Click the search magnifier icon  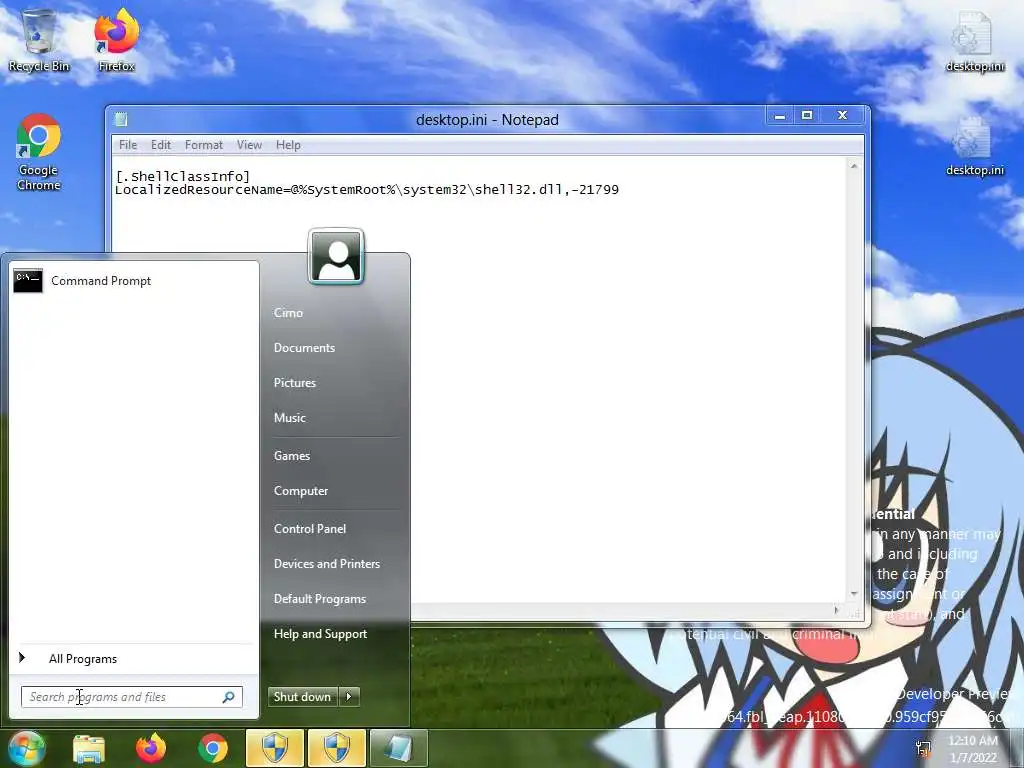[229, 697]
